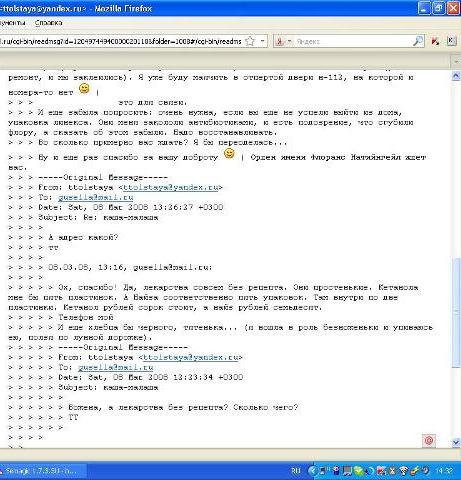Viewport: 461px width, 480px height.
Task: Open the Yandex search engine selector dropdown
Action: (283, 41)
